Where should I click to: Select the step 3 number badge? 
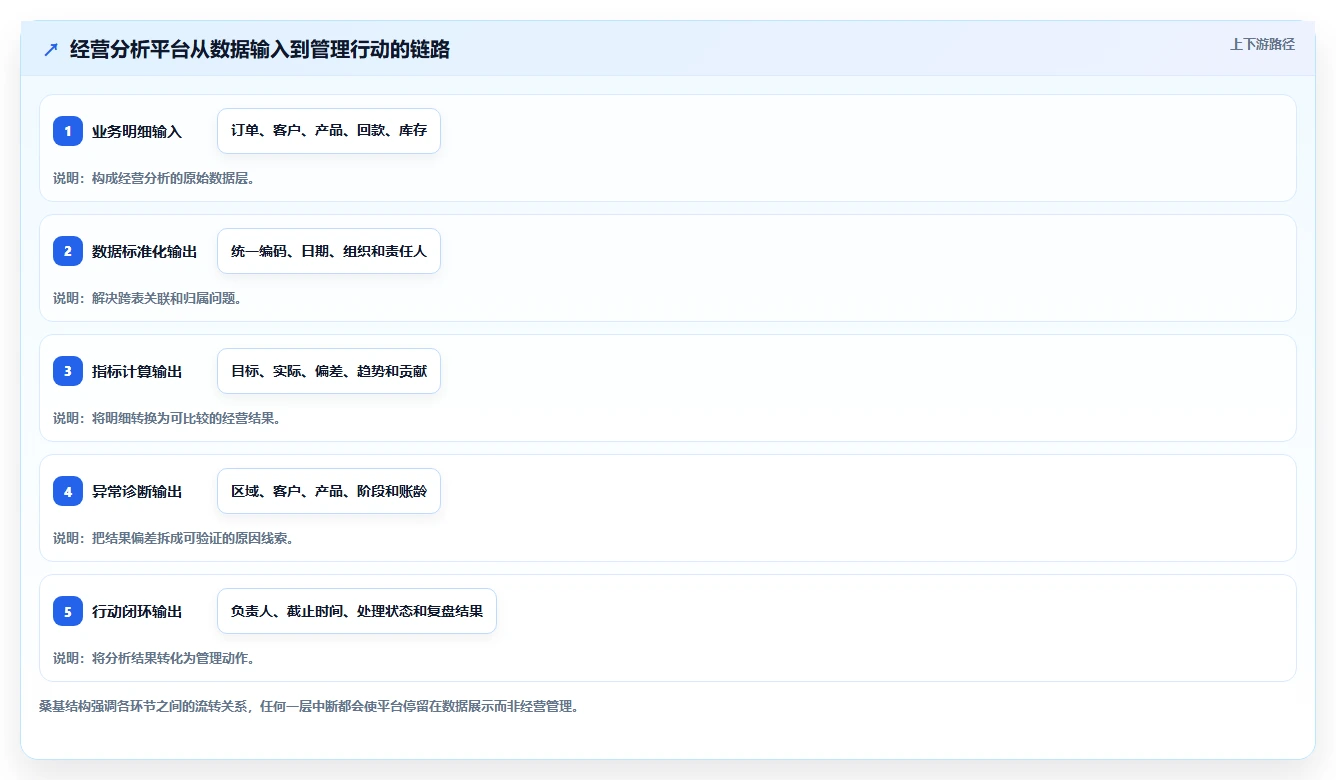click(68, 371)
